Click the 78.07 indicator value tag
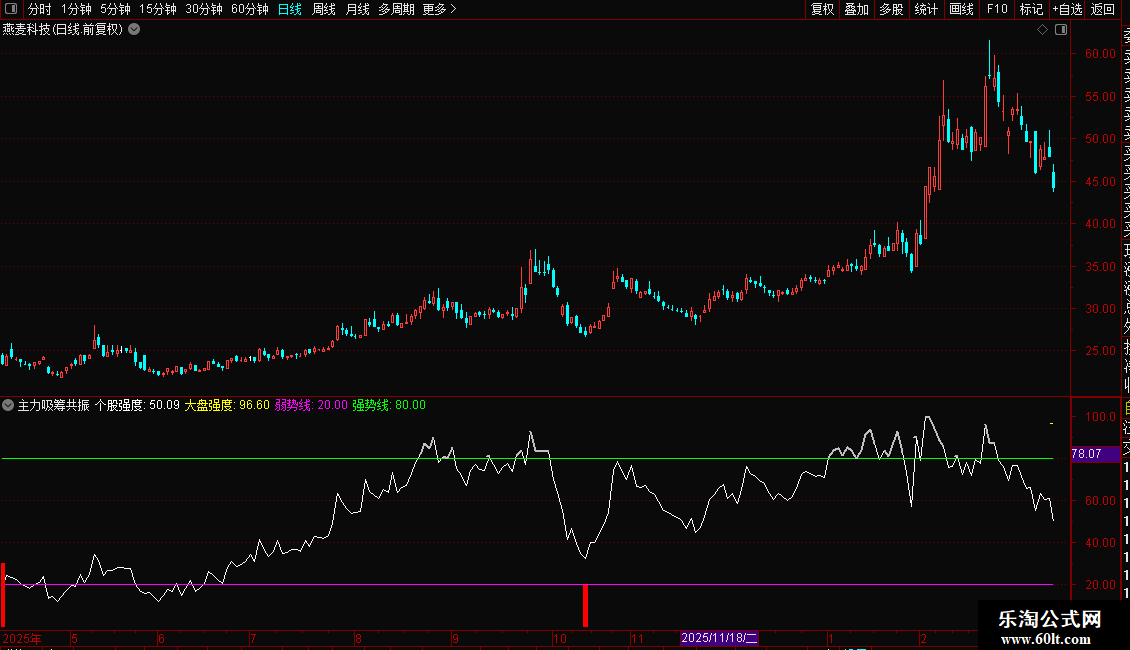 point(1095,454)
